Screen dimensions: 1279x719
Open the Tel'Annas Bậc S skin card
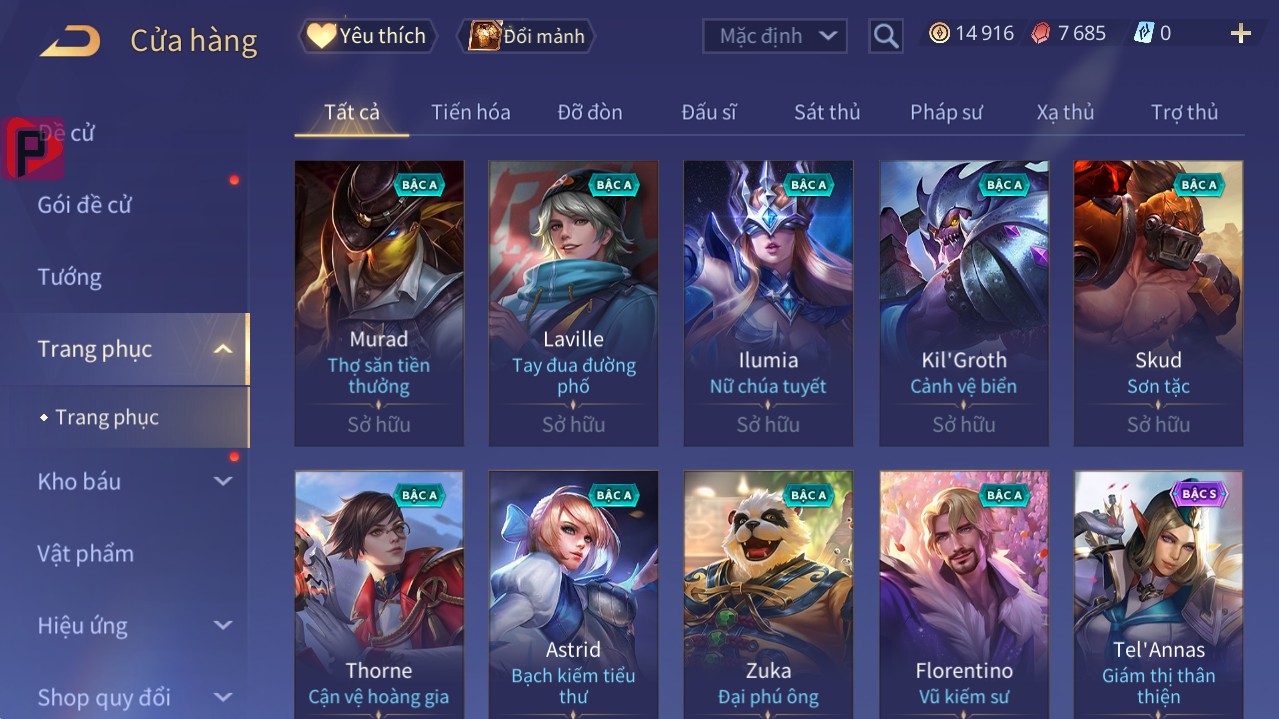pyautogui.click(x=1158, y=595)
